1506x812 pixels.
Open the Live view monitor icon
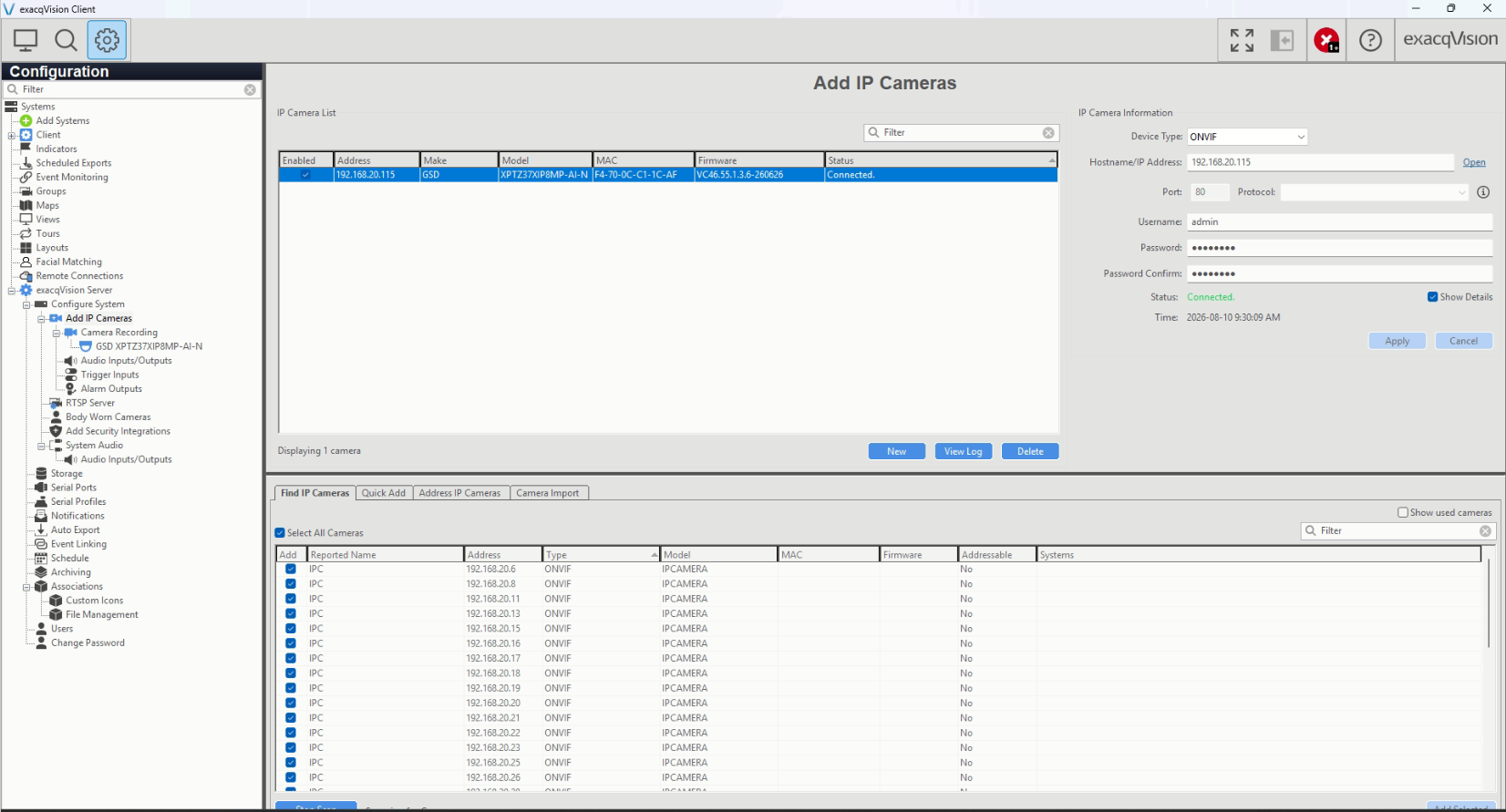(26, 40)
